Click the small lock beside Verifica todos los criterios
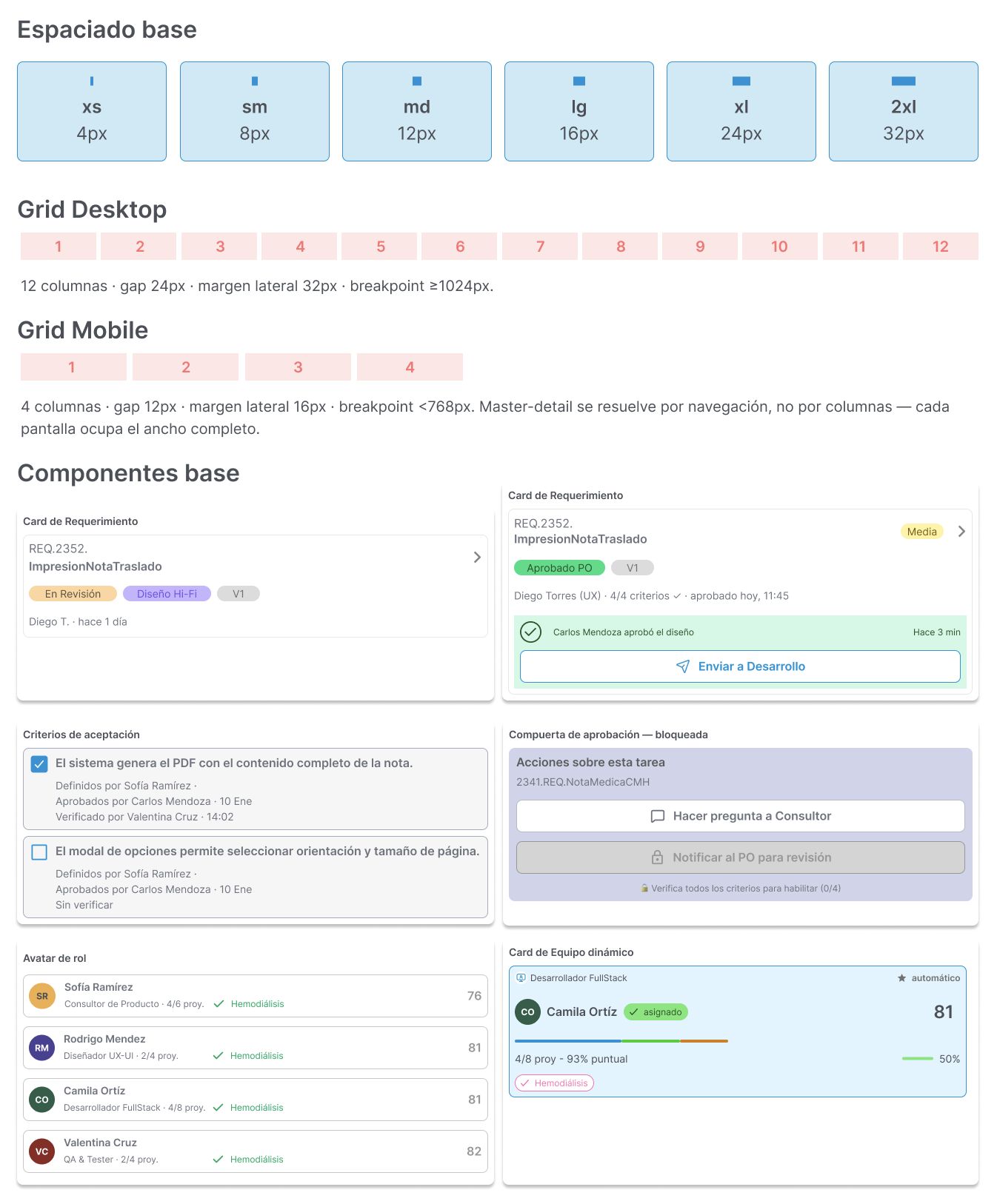The image size is (997, 1204). 644,889
